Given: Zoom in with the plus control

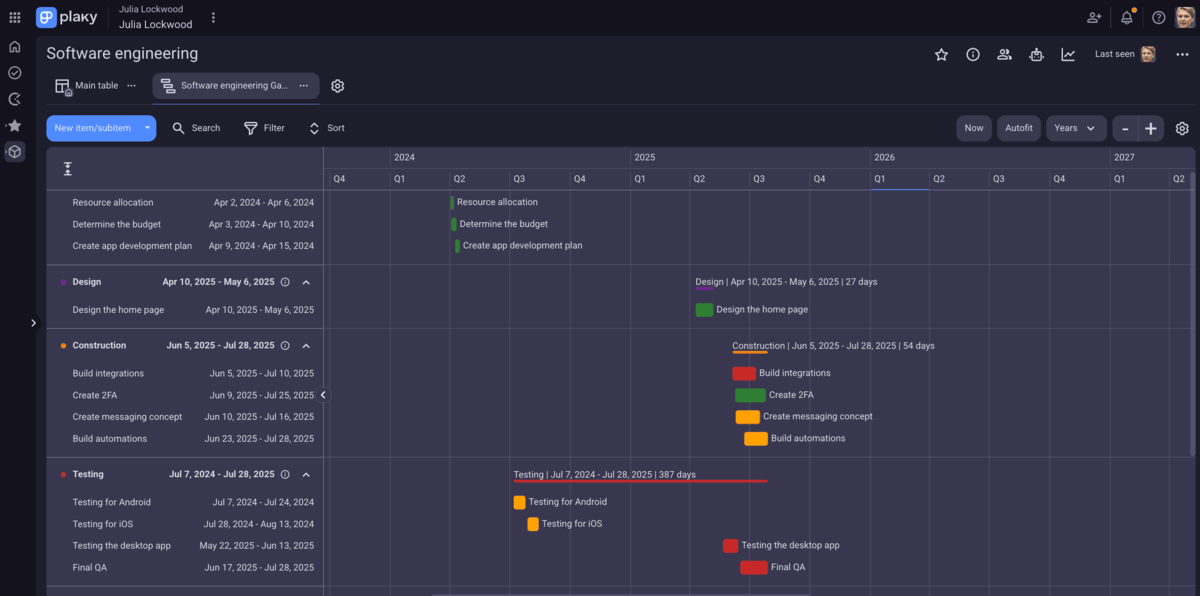Looking at the screenshot, I should (x=1149, y=128).
